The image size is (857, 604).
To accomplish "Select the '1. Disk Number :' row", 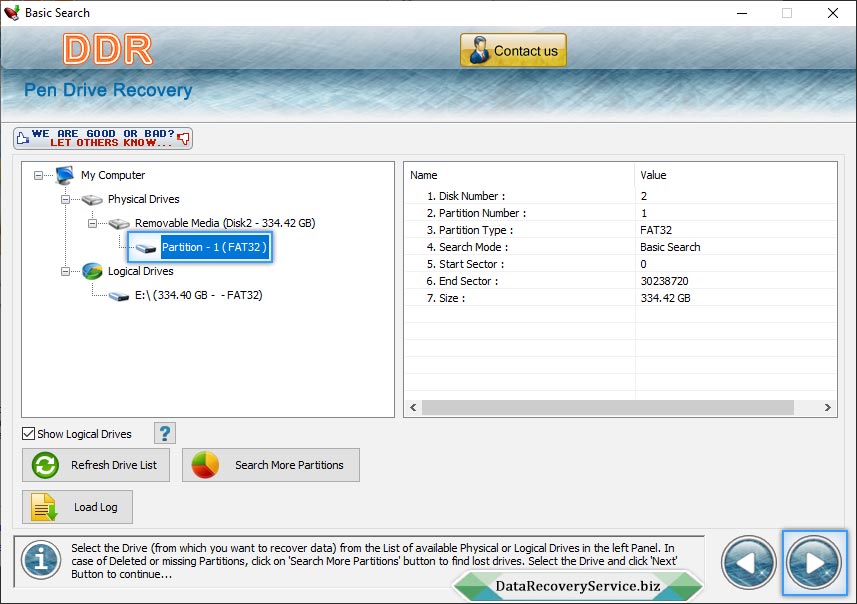I will click(x=620, y=196).
